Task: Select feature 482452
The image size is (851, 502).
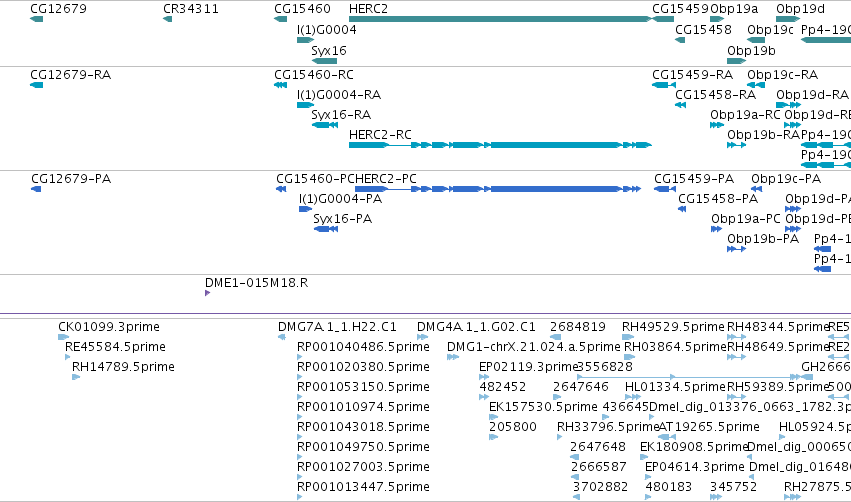Action: (x=503, y=387)
